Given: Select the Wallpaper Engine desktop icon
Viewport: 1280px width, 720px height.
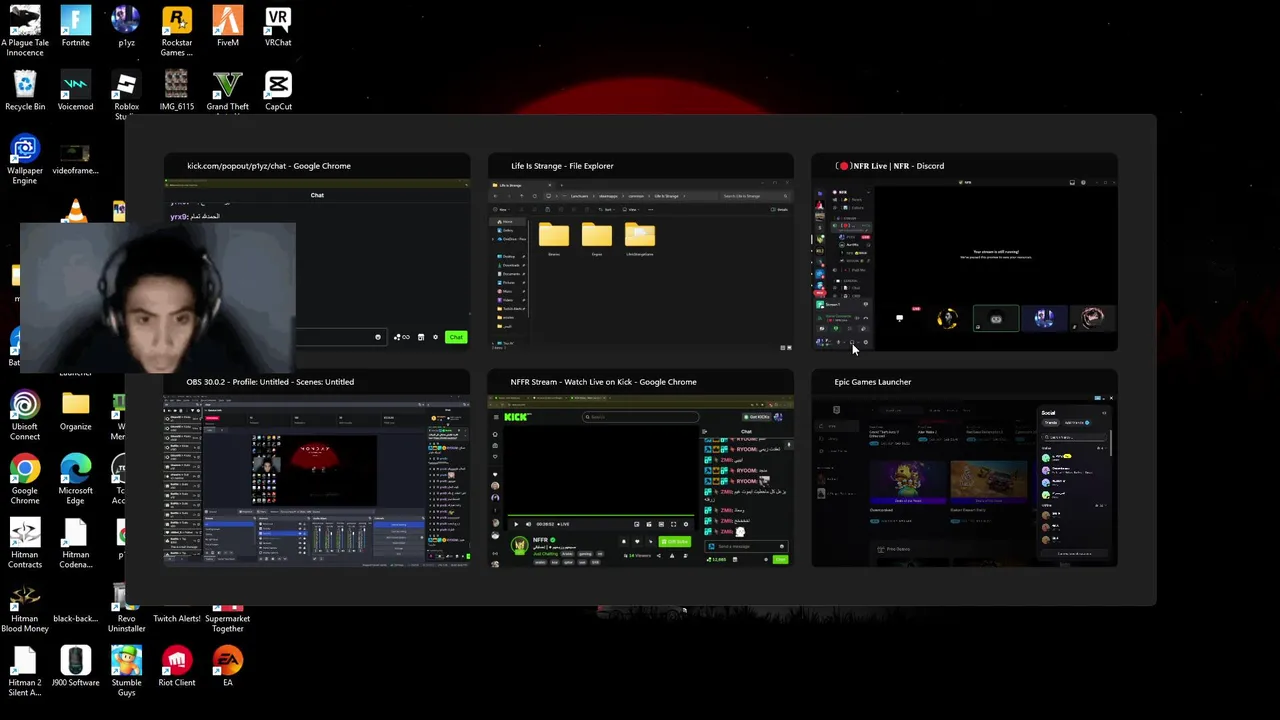Looking at the screenshot, I should [x=25, y=159].
